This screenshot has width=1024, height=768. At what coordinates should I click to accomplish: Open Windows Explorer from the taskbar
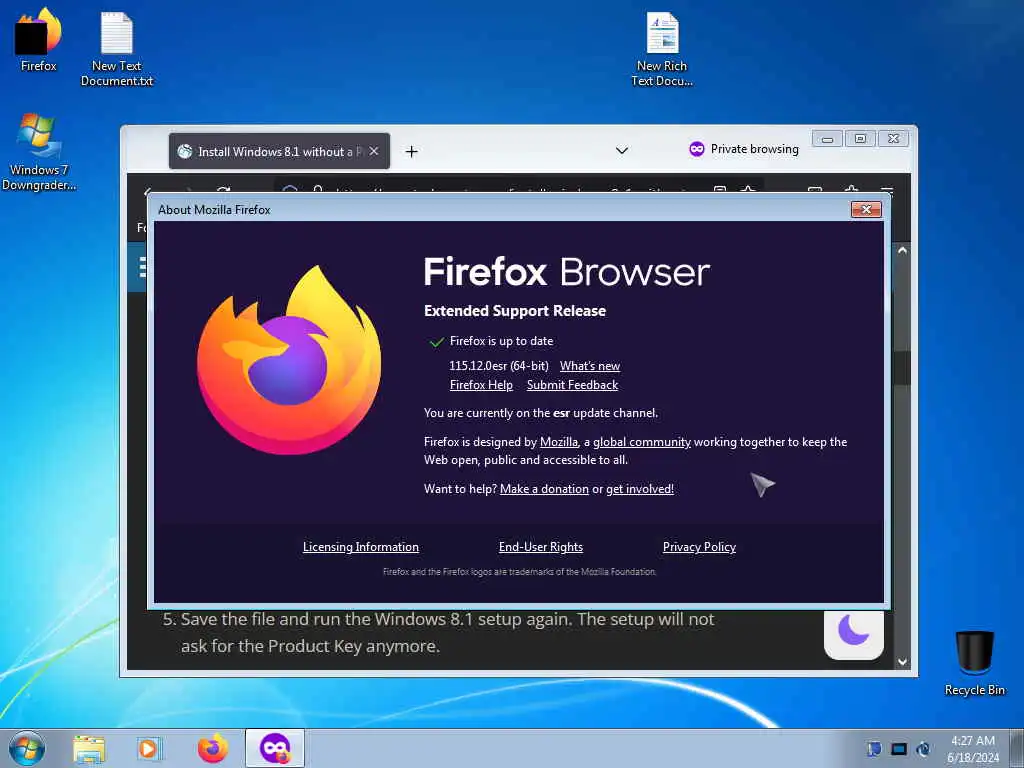coord(89,749)
